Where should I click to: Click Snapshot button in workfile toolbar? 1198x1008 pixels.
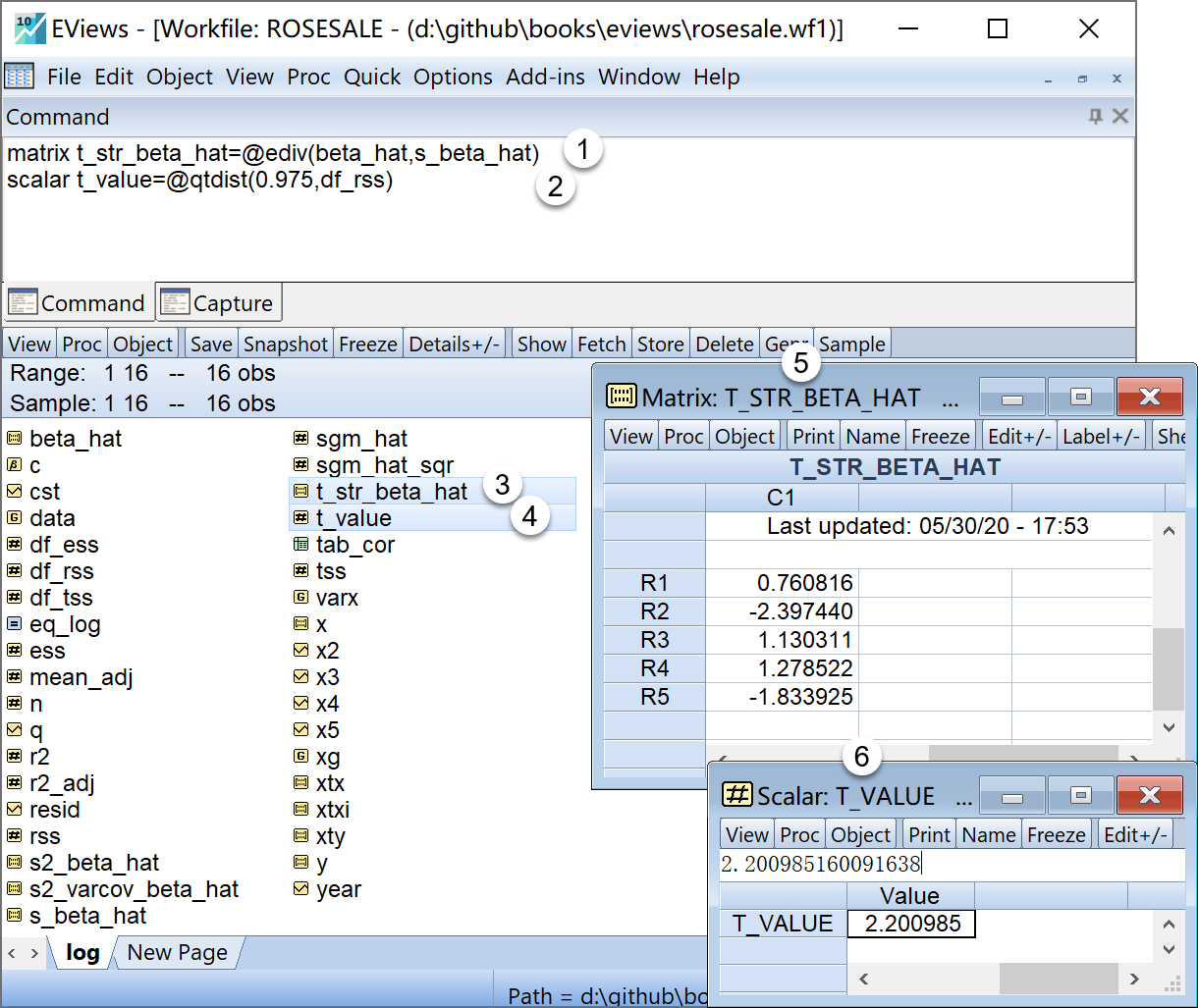(286, 344)
